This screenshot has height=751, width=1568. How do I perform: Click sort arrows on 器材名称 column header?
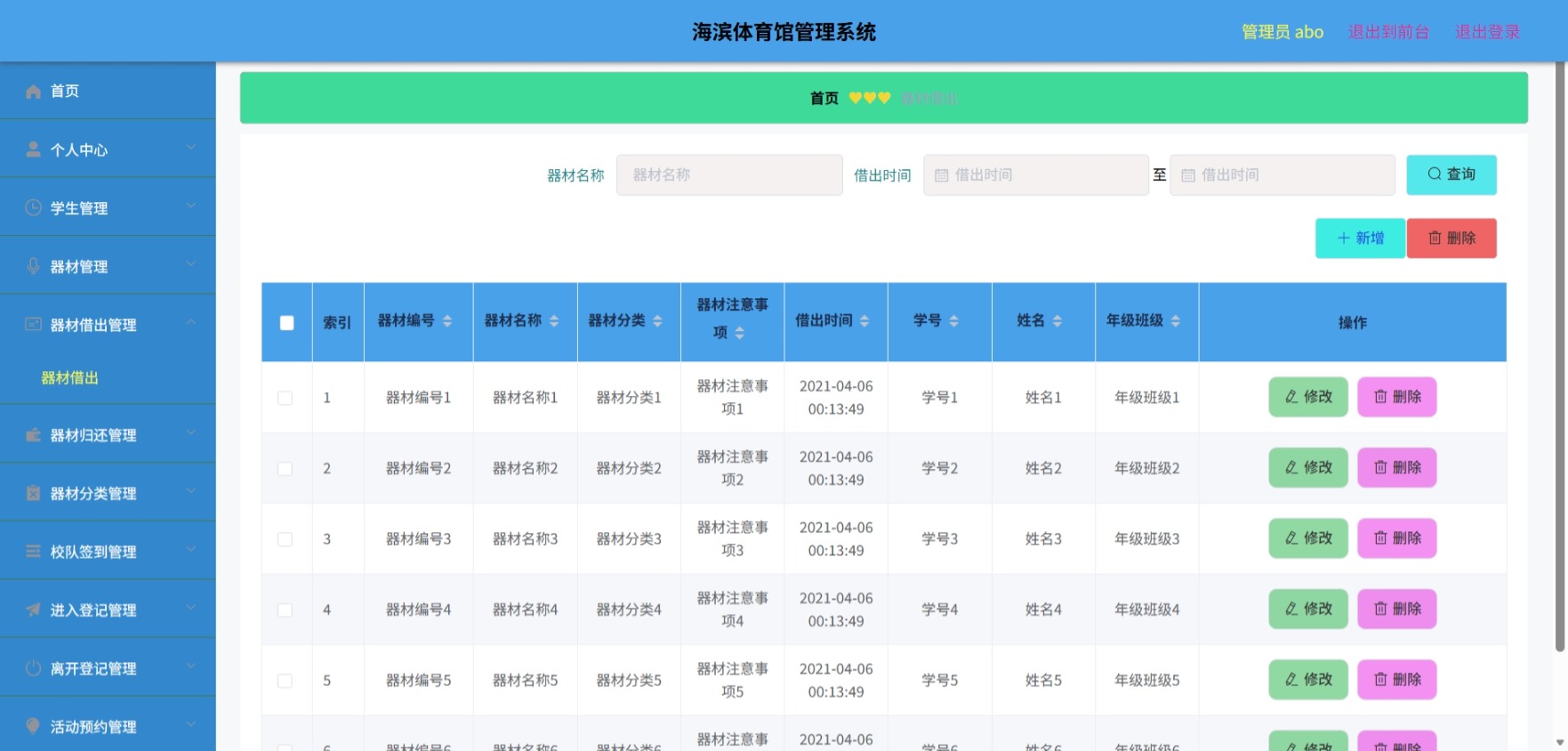(x=554, y=321)
